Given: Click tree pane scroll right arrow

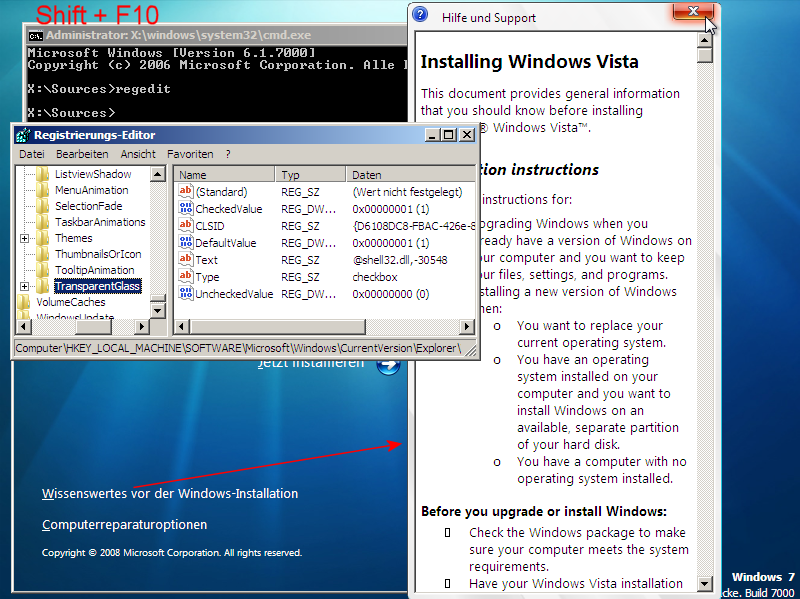Looking at the screenshot, I should pos(142,326).
